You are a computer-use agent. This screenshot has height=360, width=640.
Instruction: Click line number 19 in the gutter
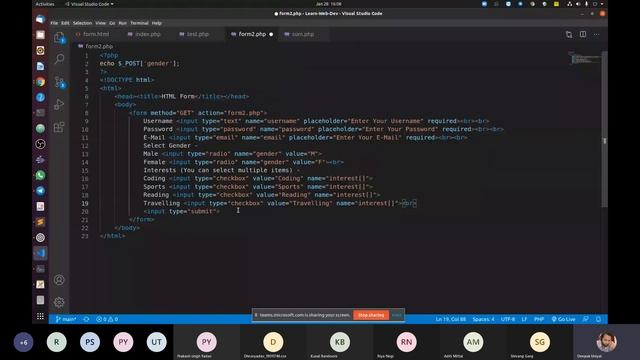[x=84, y=203]
